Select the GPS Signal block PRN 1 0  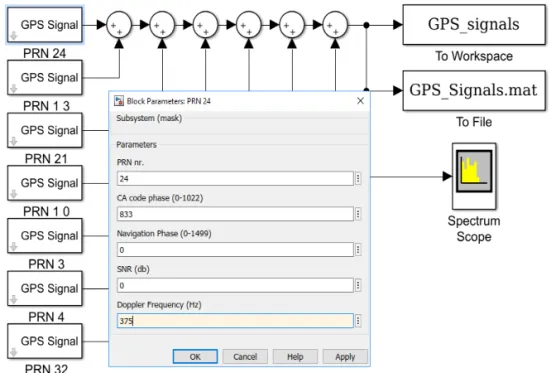45,183
